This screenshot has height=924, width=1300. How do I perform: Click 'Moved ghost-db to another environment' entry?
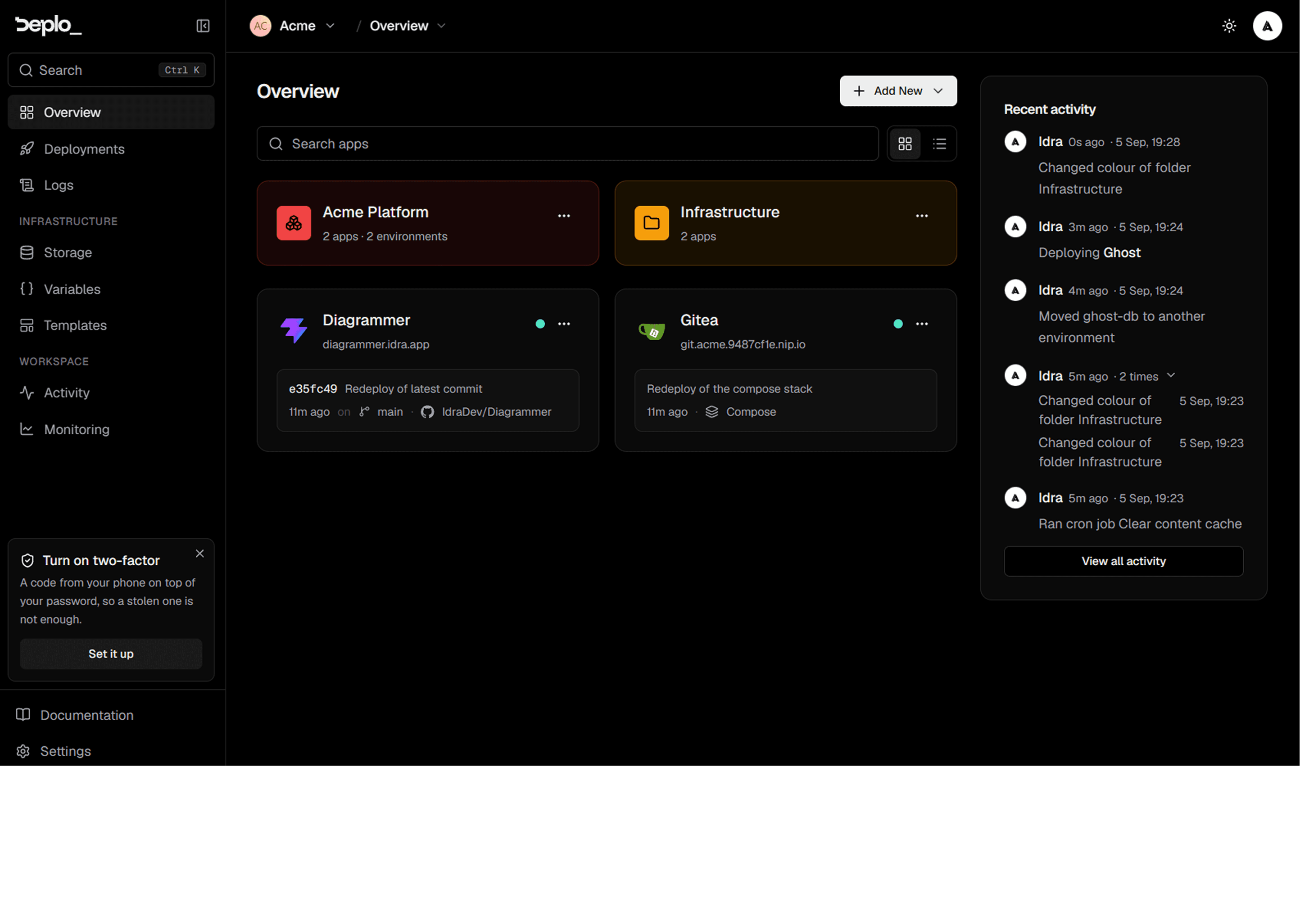point(1121,327)
